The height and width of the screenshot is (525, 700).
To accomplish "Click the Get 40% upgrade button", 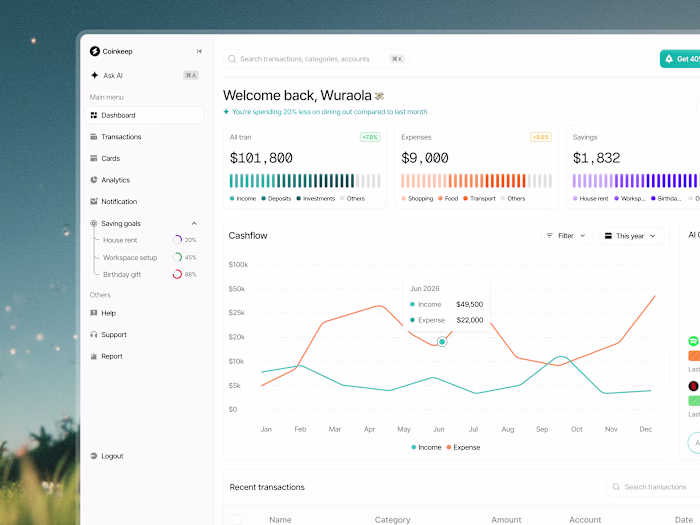I will click(x=680, y=59).
